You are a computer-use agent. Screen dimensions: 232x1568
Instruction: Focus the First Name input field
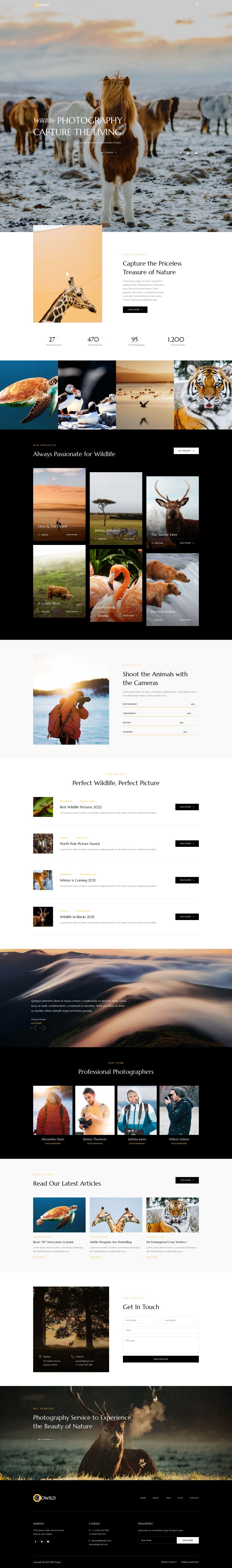coord(141,1320)
